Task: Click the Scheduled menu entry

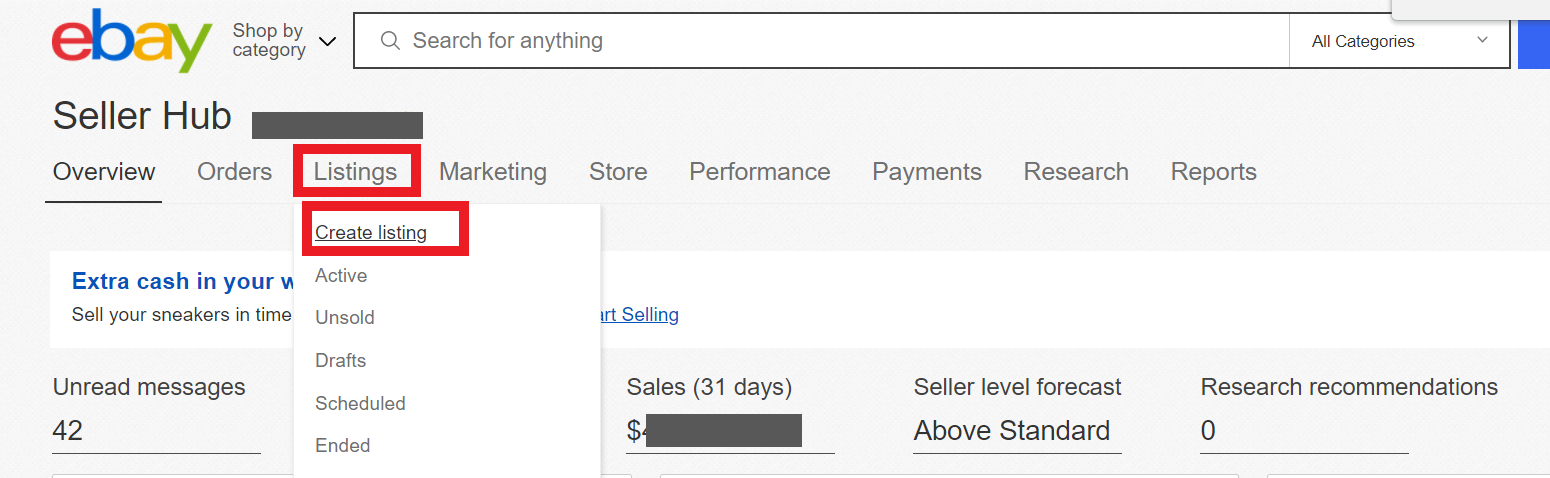Action: pyautogui.click(x=360, y=403)
